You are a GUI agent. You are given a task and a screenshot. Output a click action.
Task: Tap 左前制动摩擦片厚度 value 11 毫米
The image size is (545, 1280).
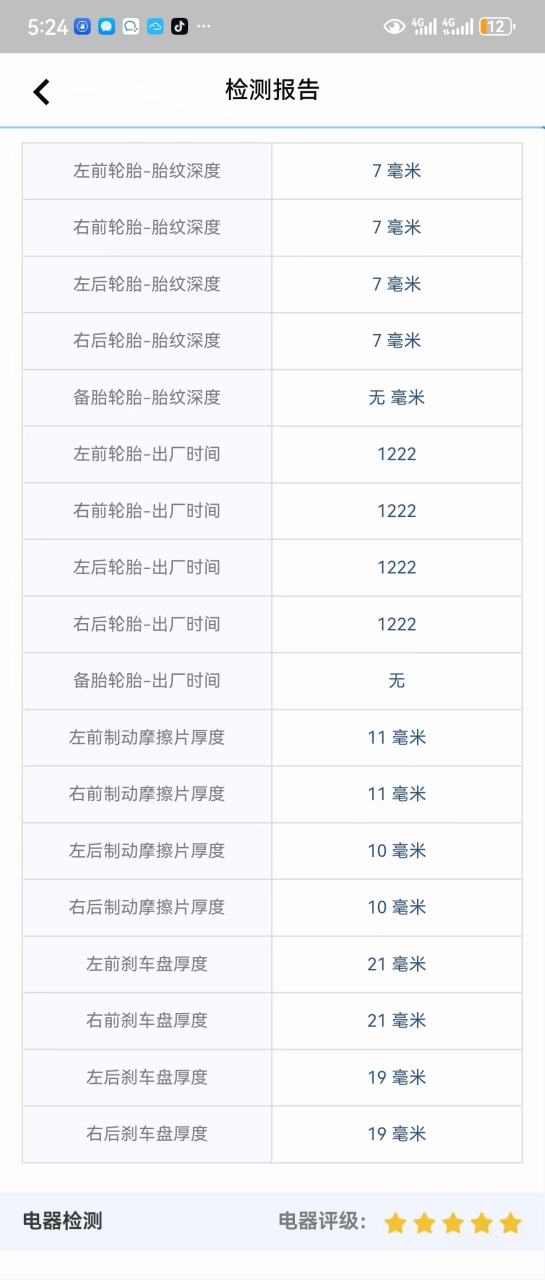click(397, 738)
